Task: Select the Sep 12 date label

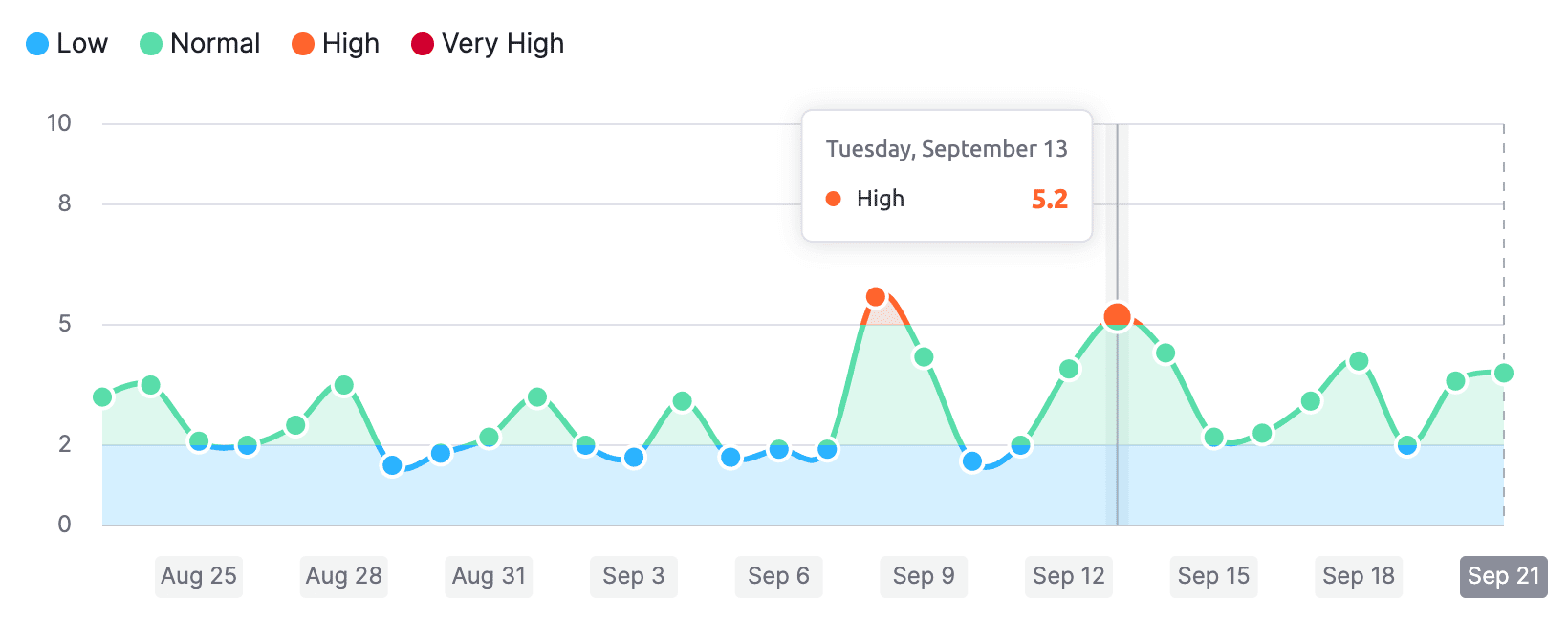Action: (1069, 576)
